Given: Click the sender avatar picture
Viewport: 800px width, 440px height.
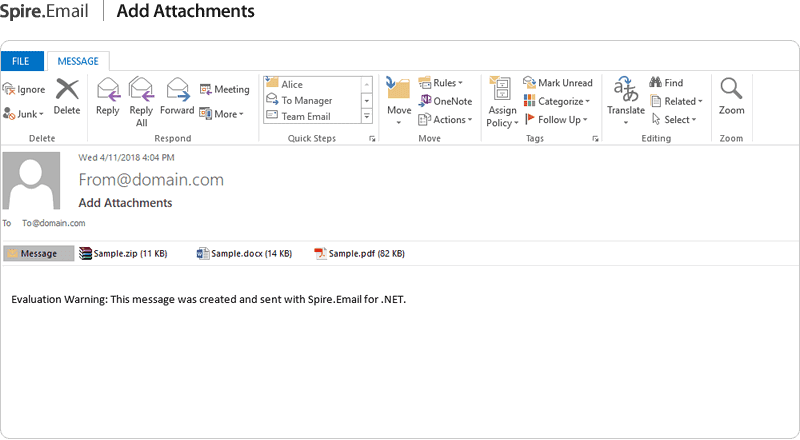Looking at the screenshot, I should click(x=31, y=181).
